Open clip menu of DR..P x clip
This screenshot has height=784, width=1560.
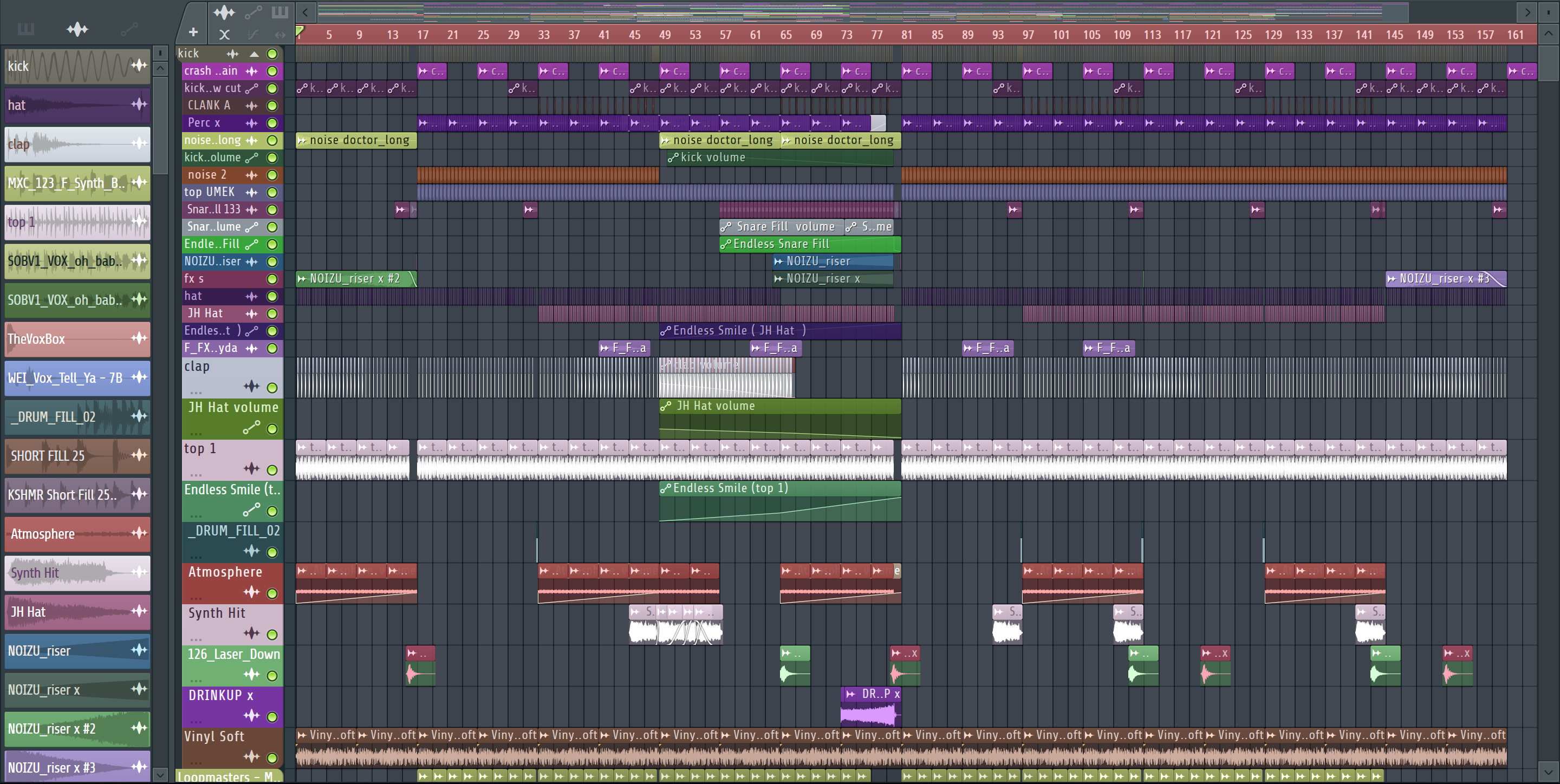[x=851, y=694]
